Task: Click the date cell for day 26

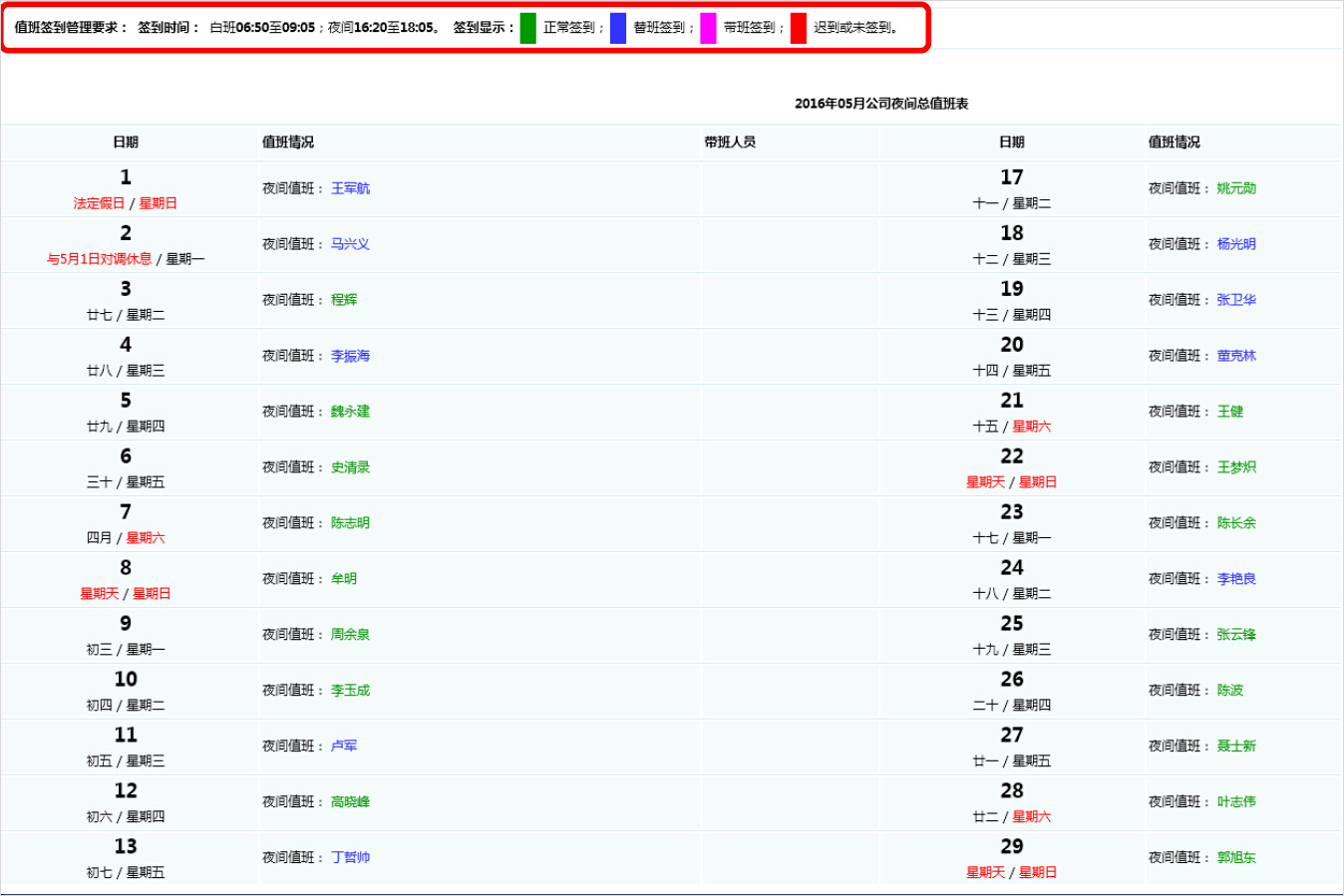Action: click(1012, 690)
